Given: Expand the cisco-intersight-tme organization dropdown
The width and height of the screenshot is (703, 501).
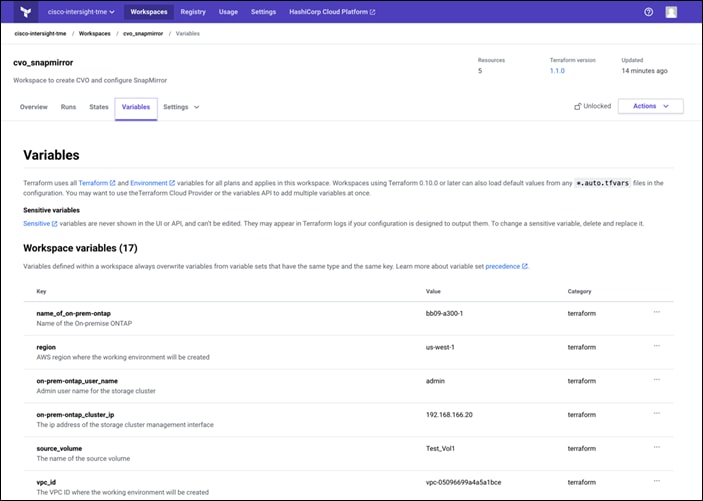Looking at the screenshot, I should [x=81, y=12].
